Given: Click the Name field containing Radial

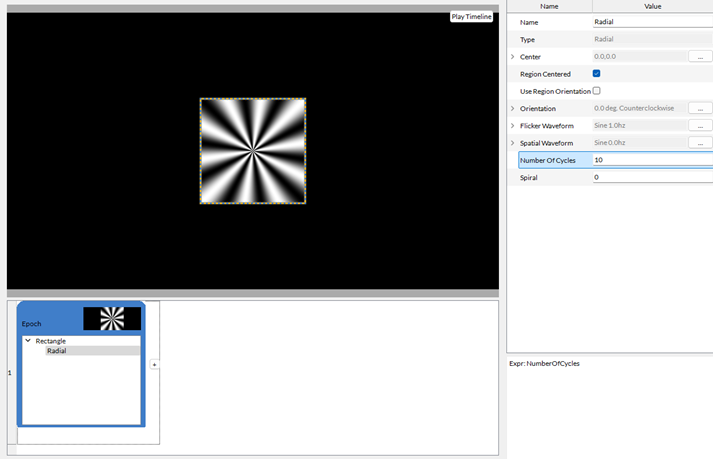Looking at the screenshot, I should tap(650, 22).
